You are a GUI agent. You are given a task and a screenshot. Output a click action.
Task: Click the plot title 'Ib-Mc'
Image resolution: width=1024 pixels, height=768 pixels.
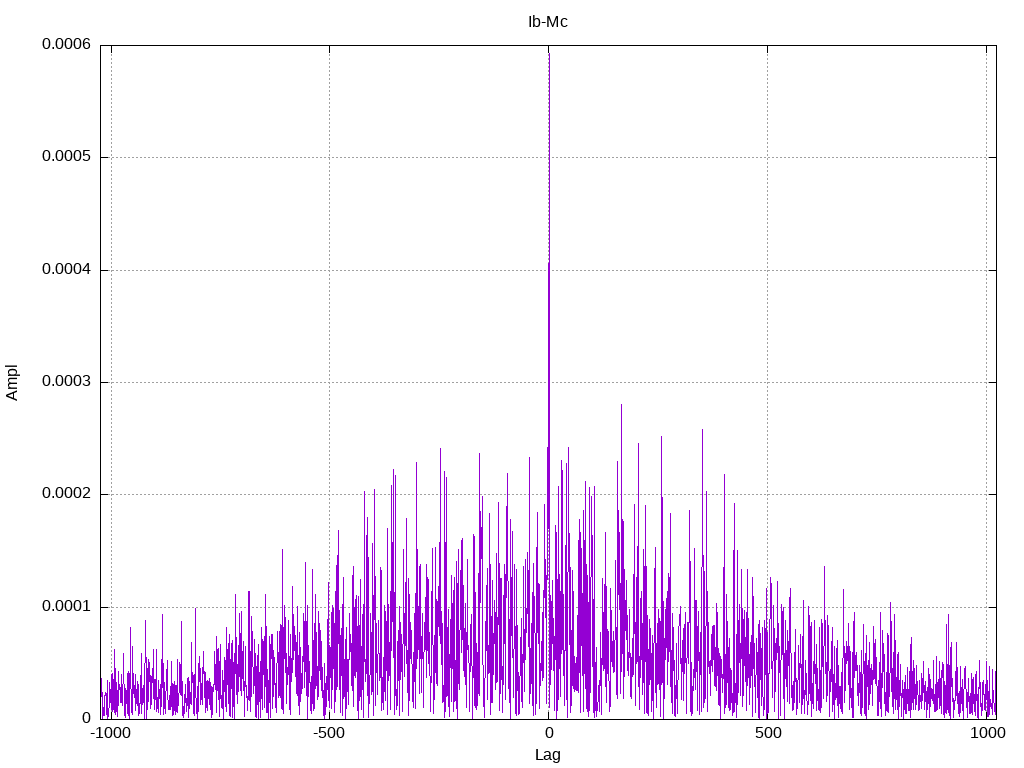point(547,22)
